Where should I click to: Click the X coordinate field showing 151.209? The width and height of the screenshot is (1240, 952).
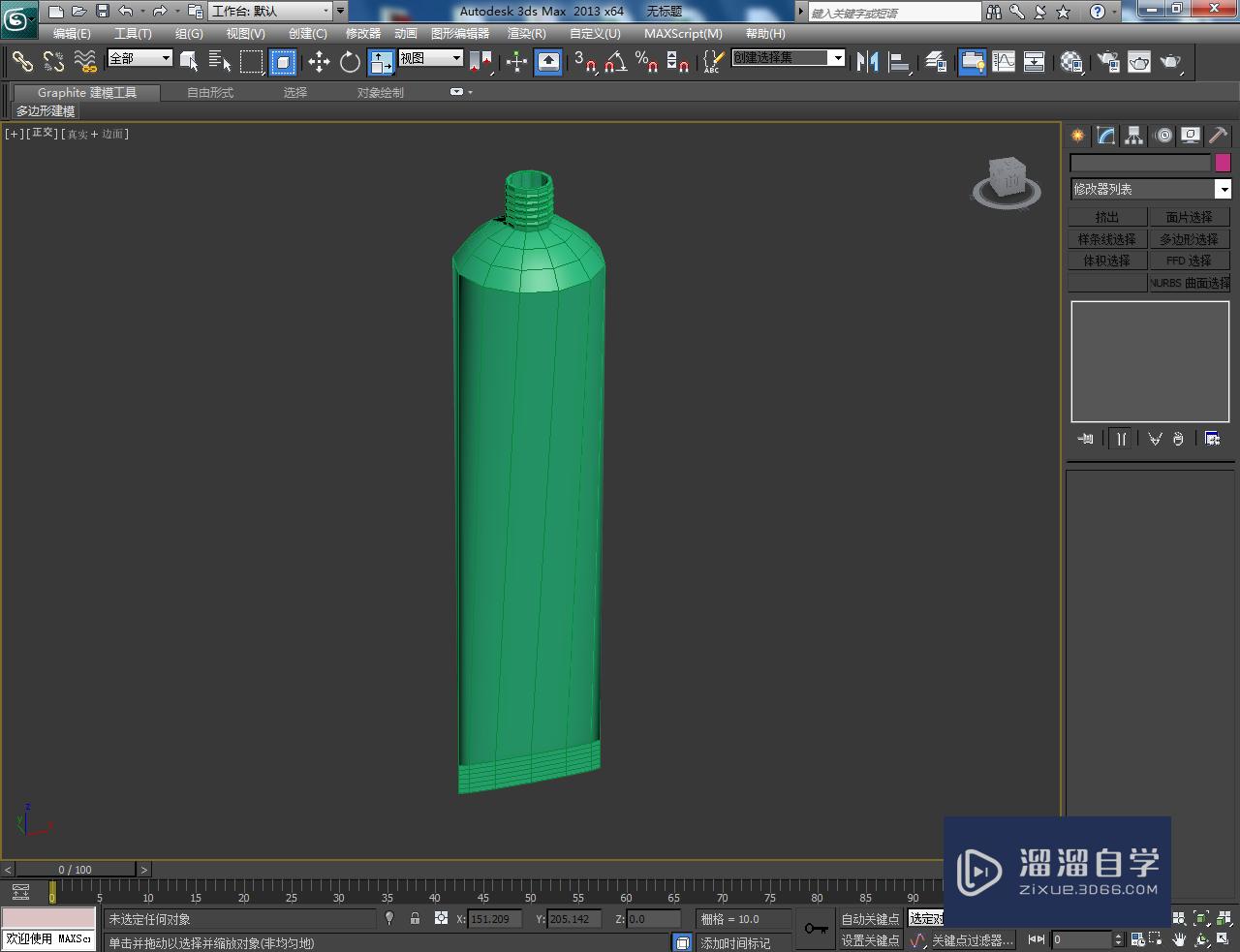(x=494, y=919)
